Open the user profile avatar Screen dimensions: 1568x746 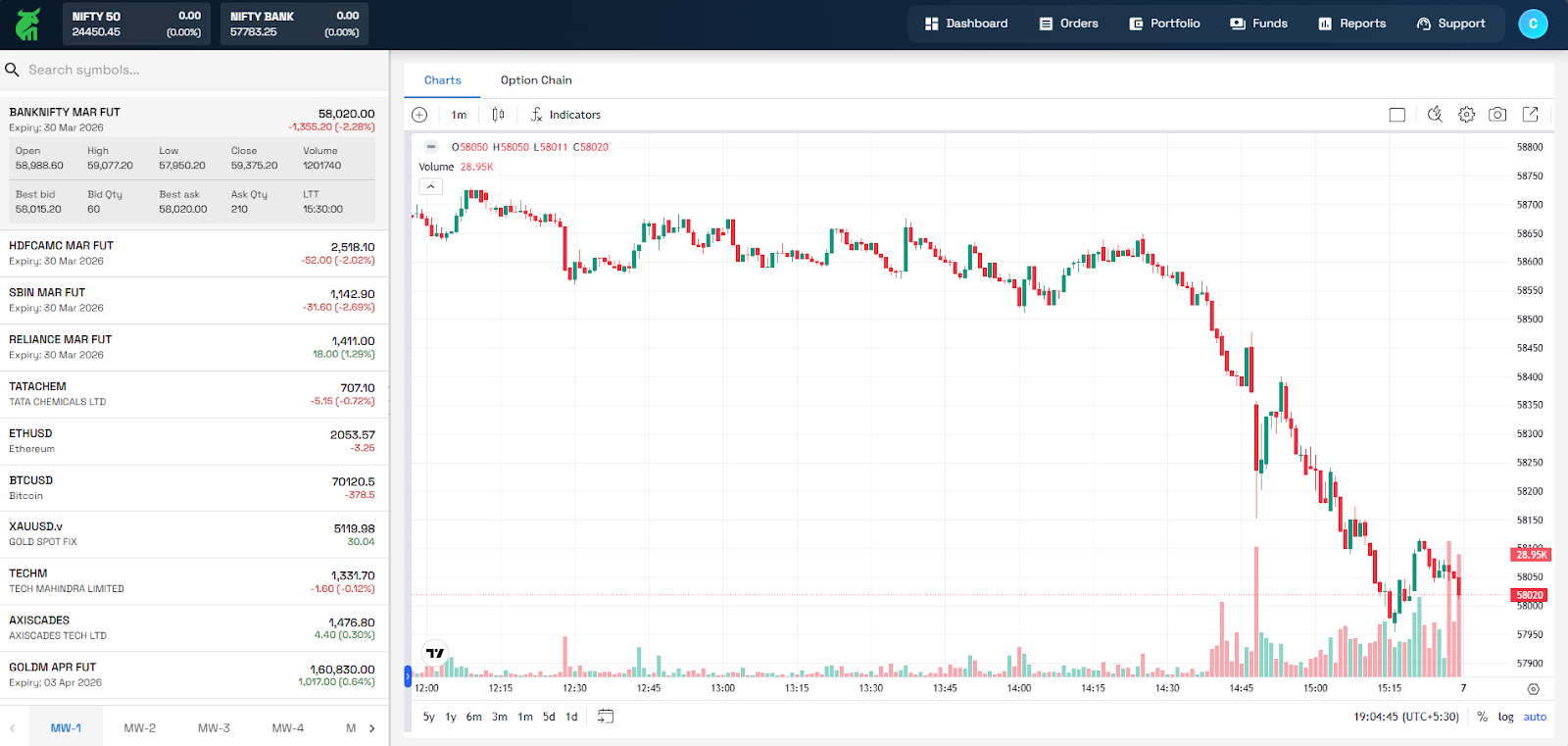(x=1533, y=24)
